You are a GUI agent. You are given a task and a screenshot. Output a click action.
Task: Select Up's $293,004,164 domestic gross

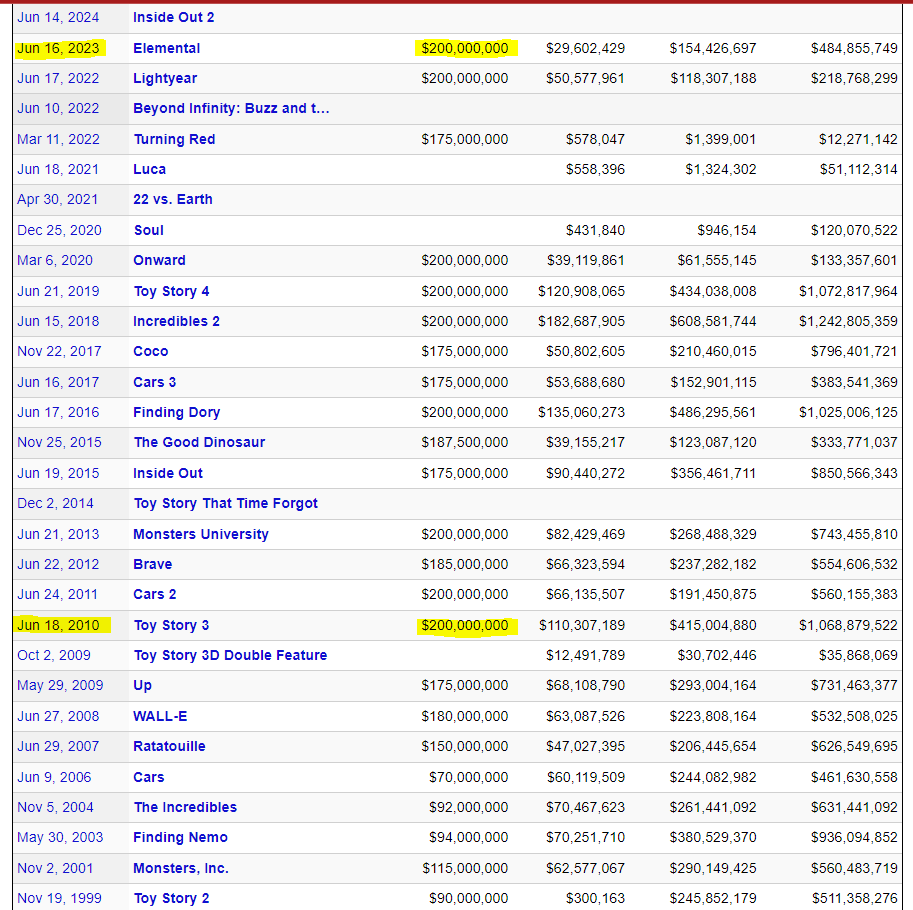click(713, 686)
